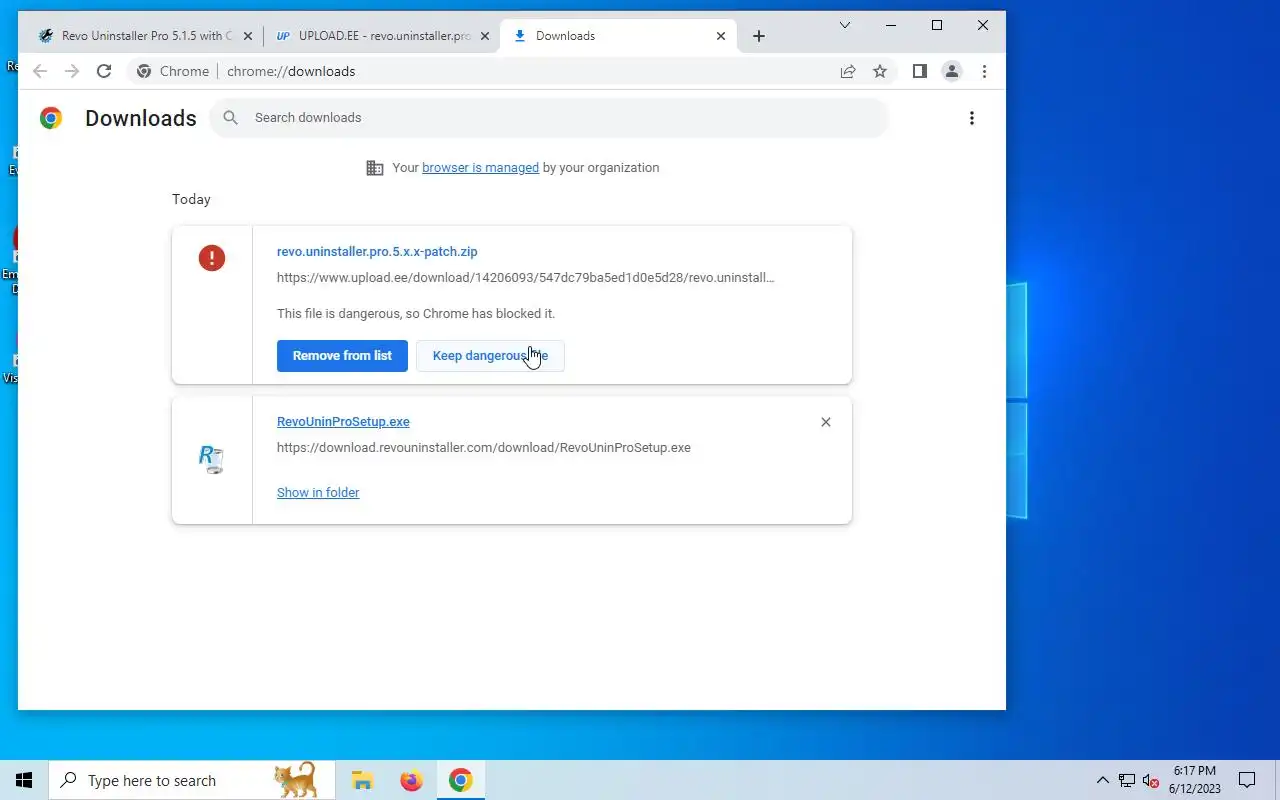Click the Remove from list button
Image resolution: width=1280 pixels, height=800 pixels.
click(342, 356)
